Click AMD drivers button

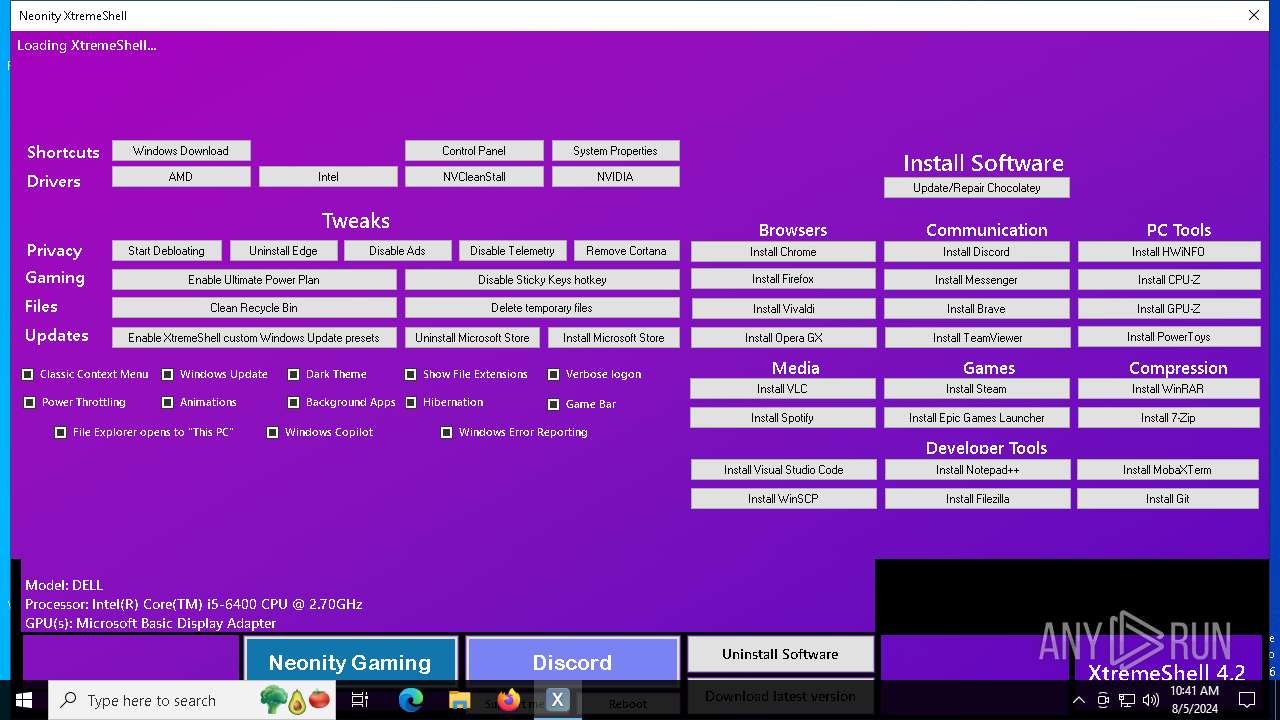pyautogui.click(x=181, y=177)
